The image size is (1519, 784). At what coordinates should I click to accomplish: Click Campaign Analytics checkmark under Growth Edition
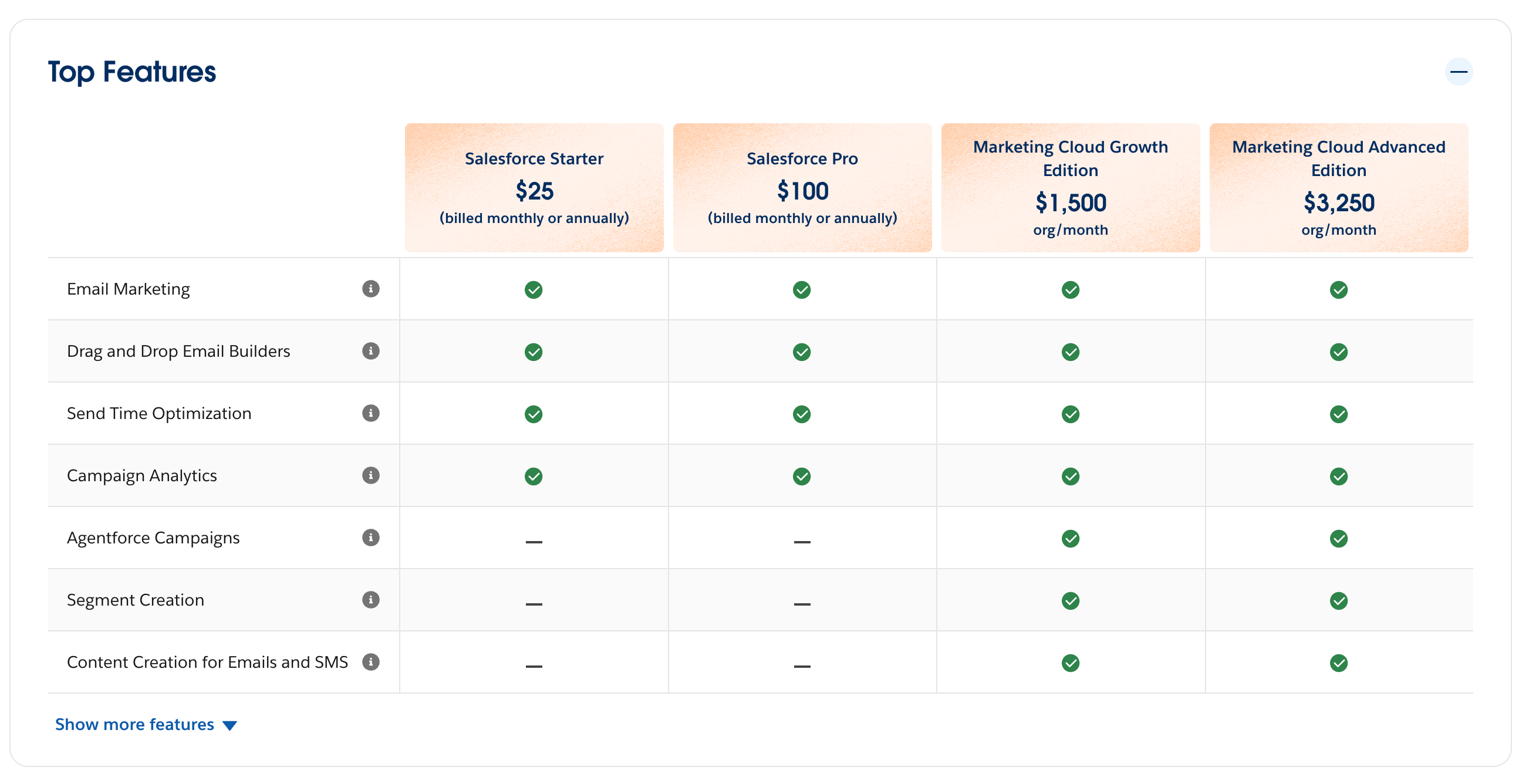tap(1070, 477)
